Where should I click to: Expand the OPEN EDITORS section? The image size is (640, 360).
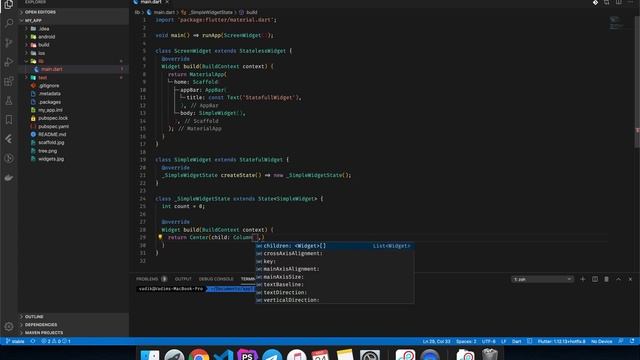(x=73, y=12)
